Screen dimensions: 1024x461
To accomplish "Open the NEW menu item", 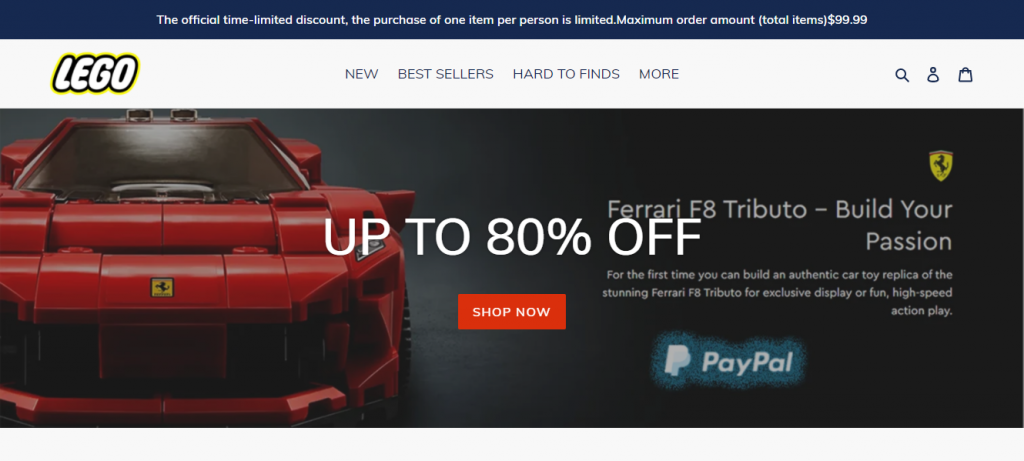I will pyautogui.click(x=361, y=74).
